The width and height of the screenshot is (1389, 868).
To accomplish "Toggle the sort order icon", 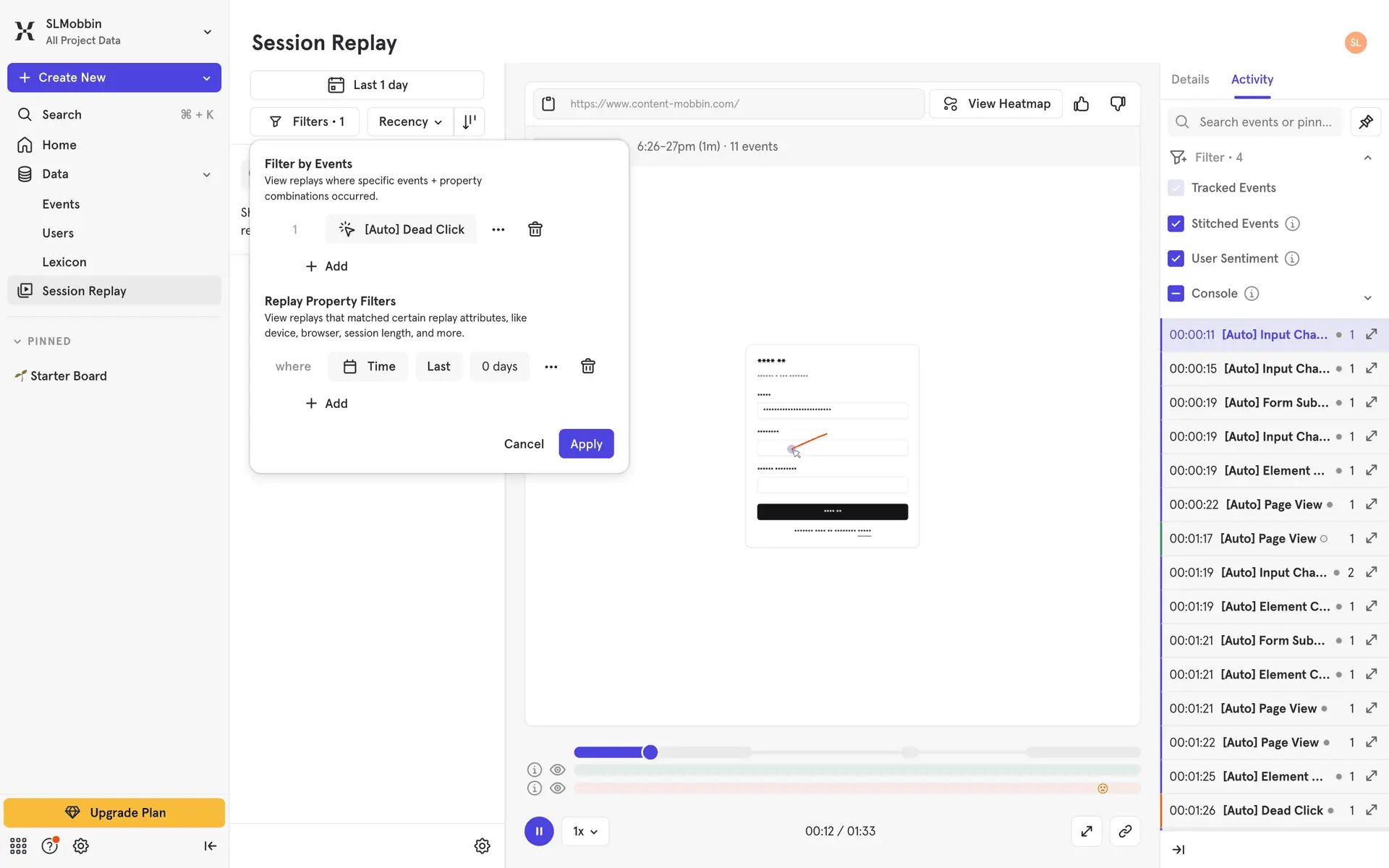I will (x=469, y=122).
